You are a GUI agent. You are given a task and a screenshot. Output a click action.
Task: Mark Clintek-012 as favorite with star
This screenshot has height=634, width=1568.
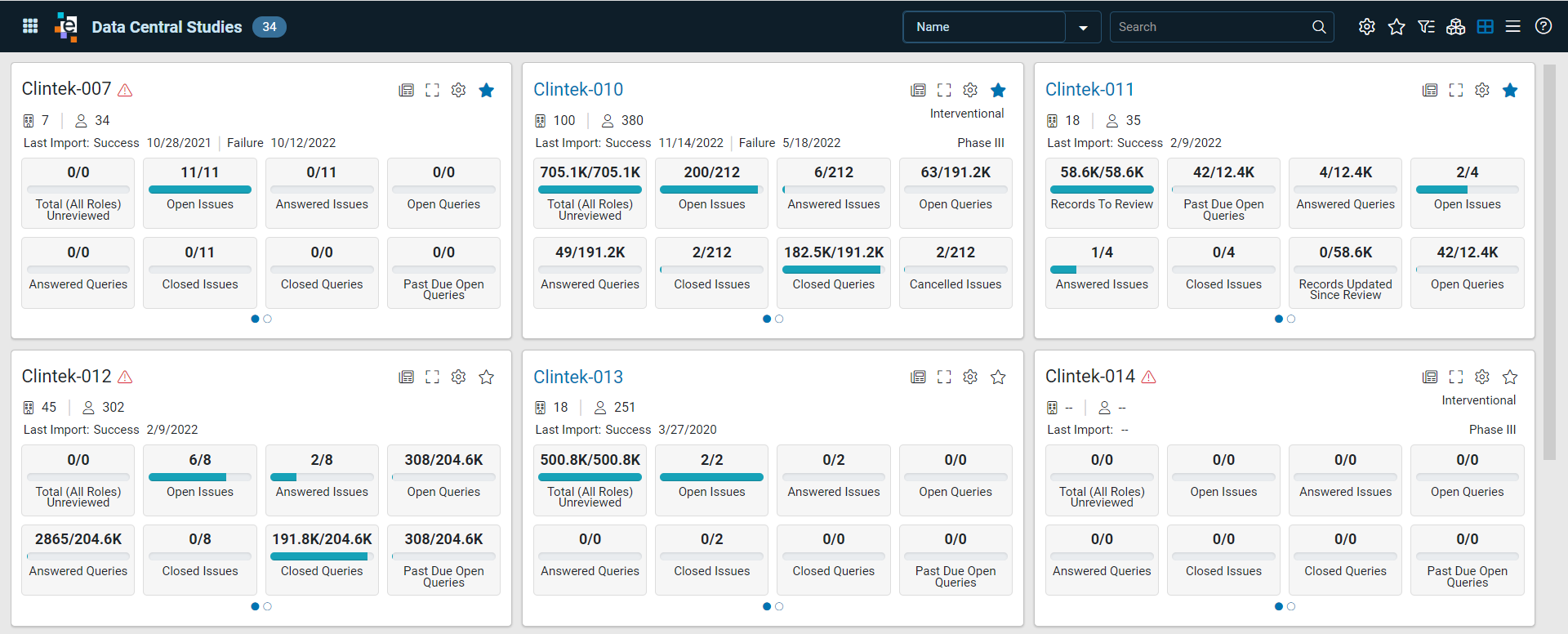tap(486, 377)
